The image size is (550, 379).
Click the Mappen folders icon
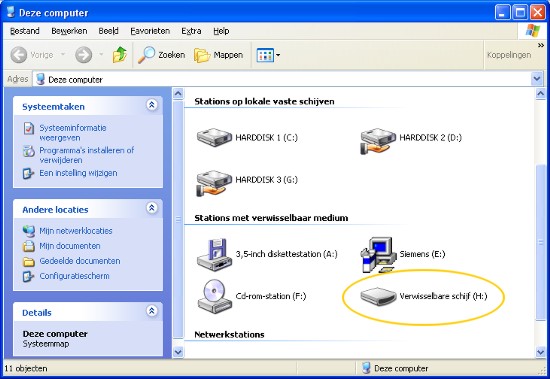click(x=202, y=55)
